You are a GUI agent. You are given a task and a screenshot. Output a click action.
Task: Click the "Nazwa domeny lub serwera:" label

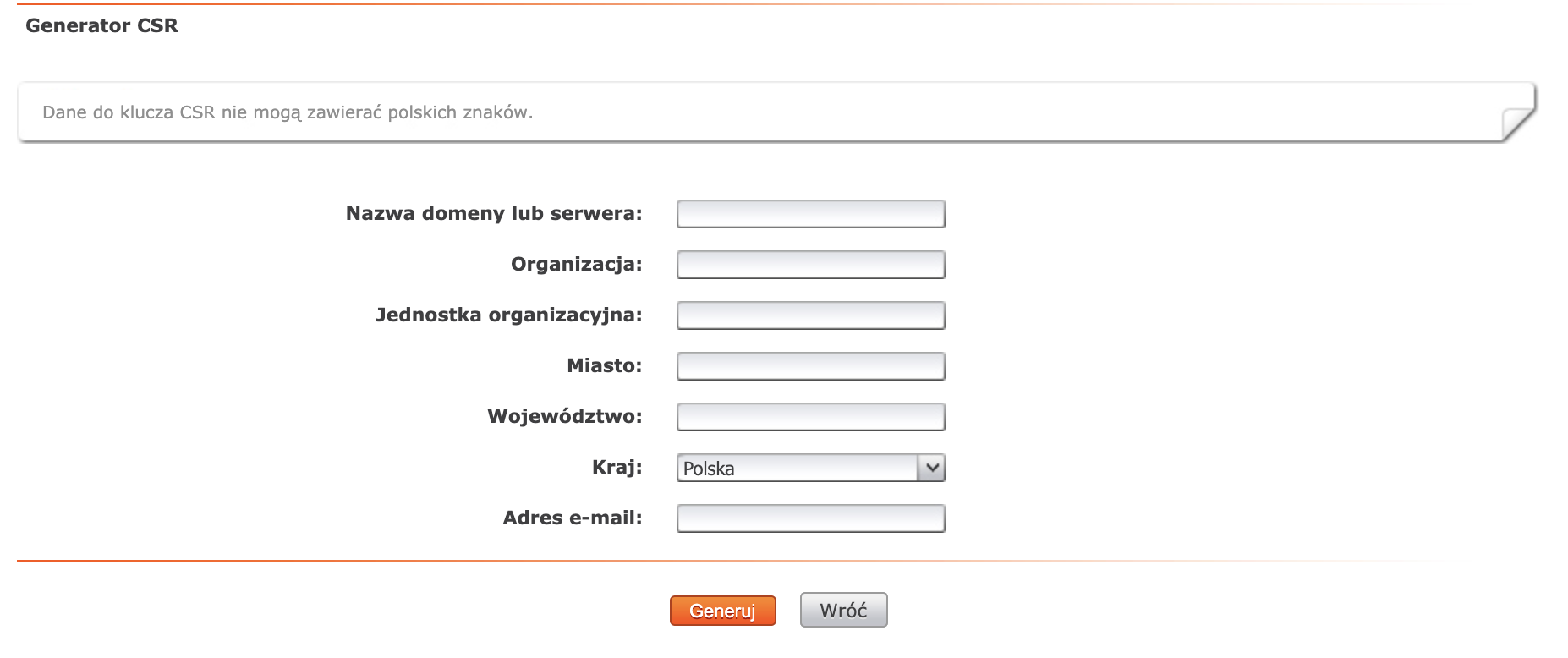pos(494,213)
